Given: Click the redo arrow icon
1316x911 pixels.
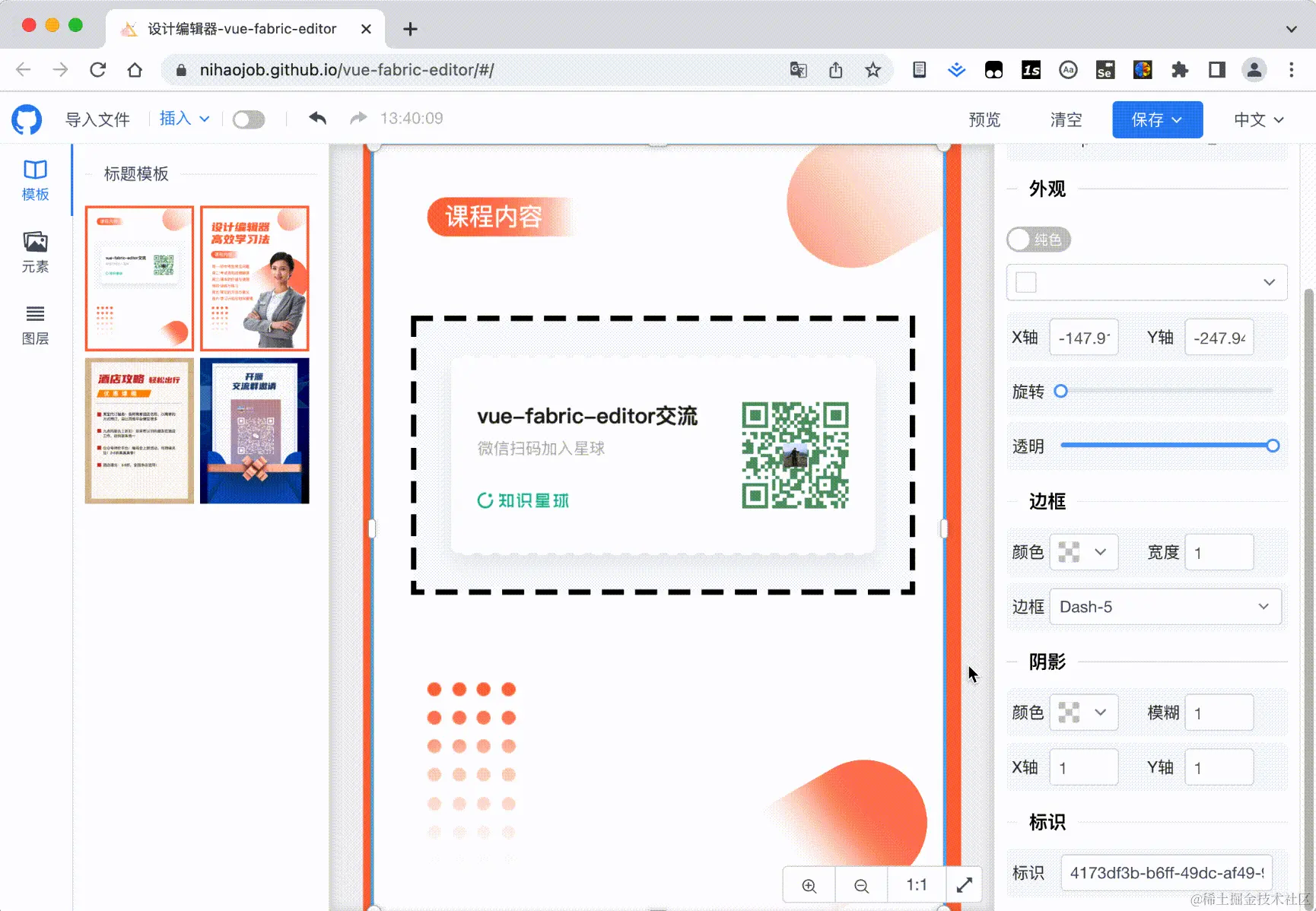Looking at the screenshot, I should pos(358,118).
